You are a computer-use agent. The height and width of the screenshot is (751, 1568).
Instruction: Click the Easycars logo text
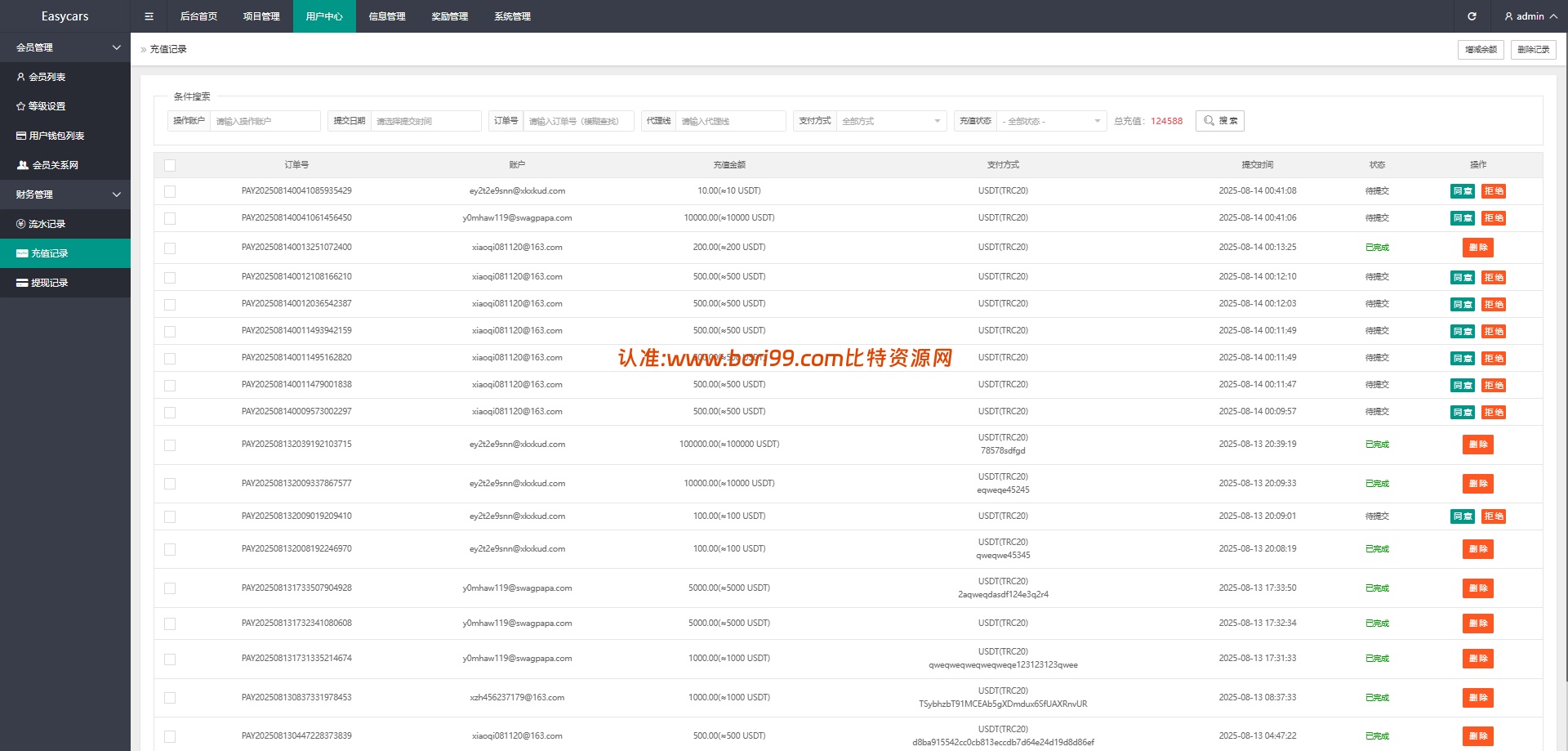65,16
